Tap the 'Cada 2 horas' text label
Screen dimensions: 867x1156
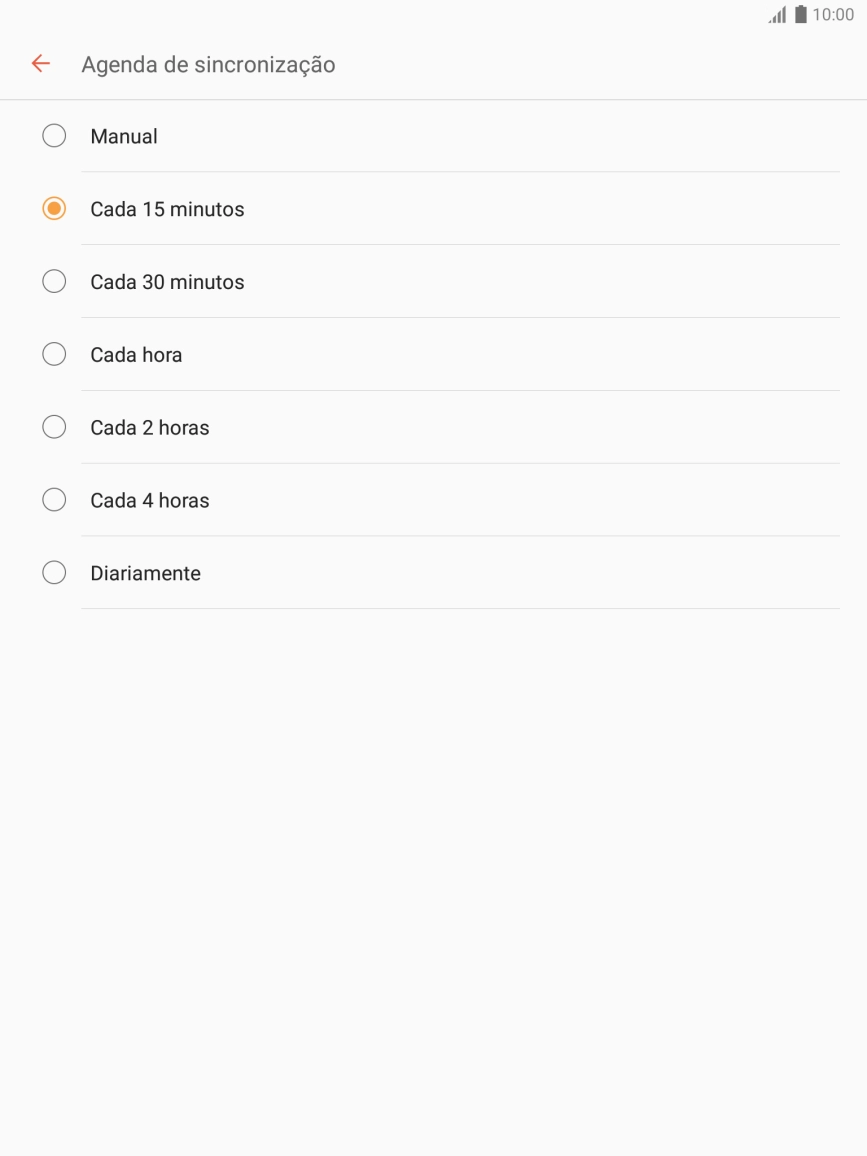(150, 428)
